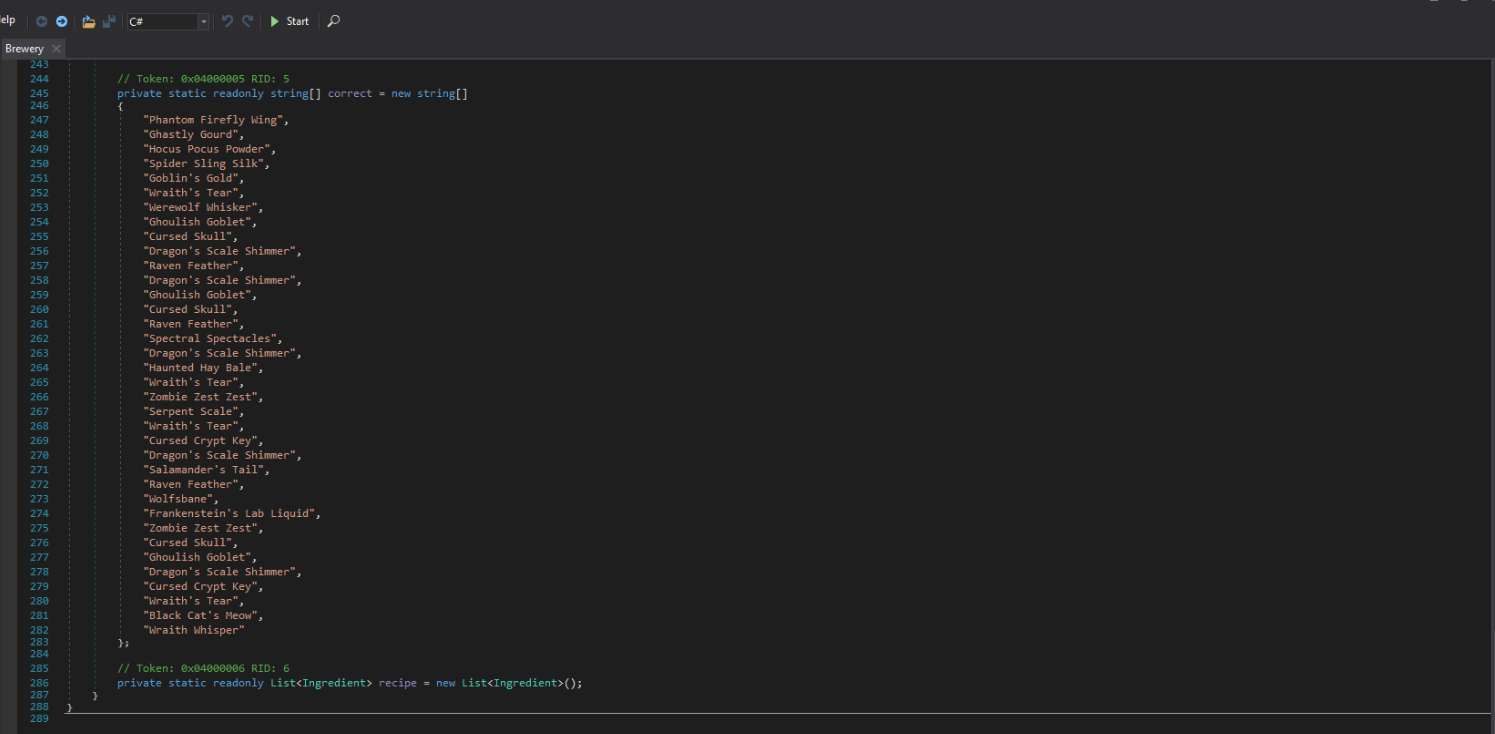Screen dimensions: 1495x734
Task: Click the green play icon
Action: coord(275,21)
